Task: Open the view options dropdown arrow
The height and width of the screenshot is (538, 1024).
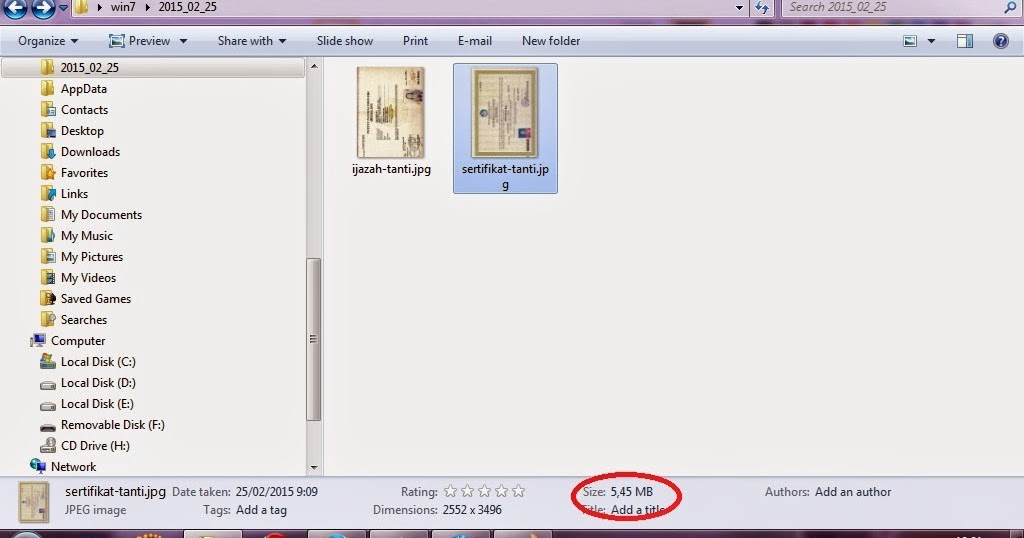Action: tap(931, 41)
